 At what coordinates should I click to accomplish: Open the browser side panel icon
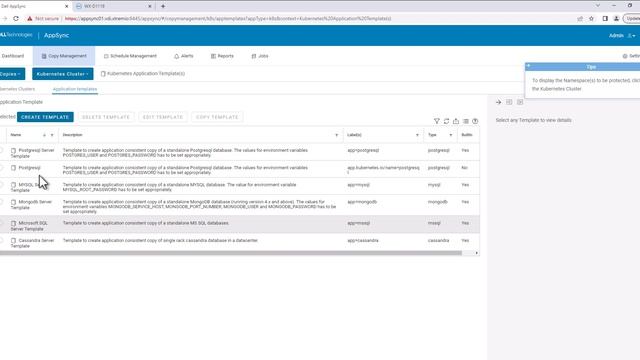point(605,18)
